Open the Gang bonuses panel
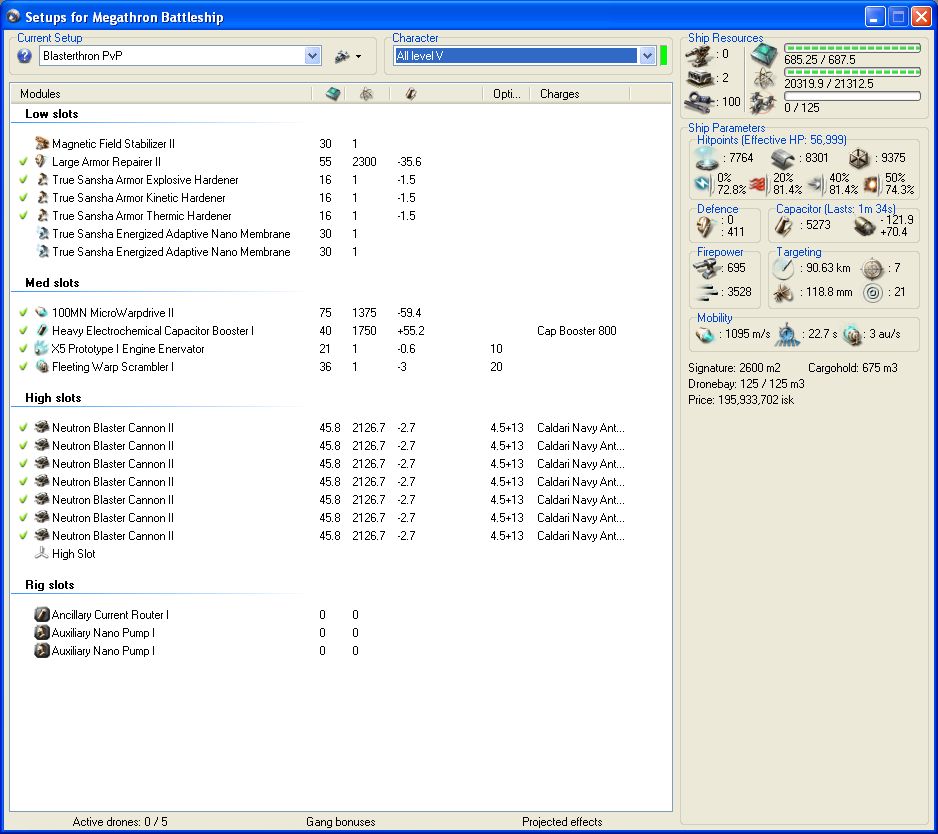938x834 pixels. point(340,821)
